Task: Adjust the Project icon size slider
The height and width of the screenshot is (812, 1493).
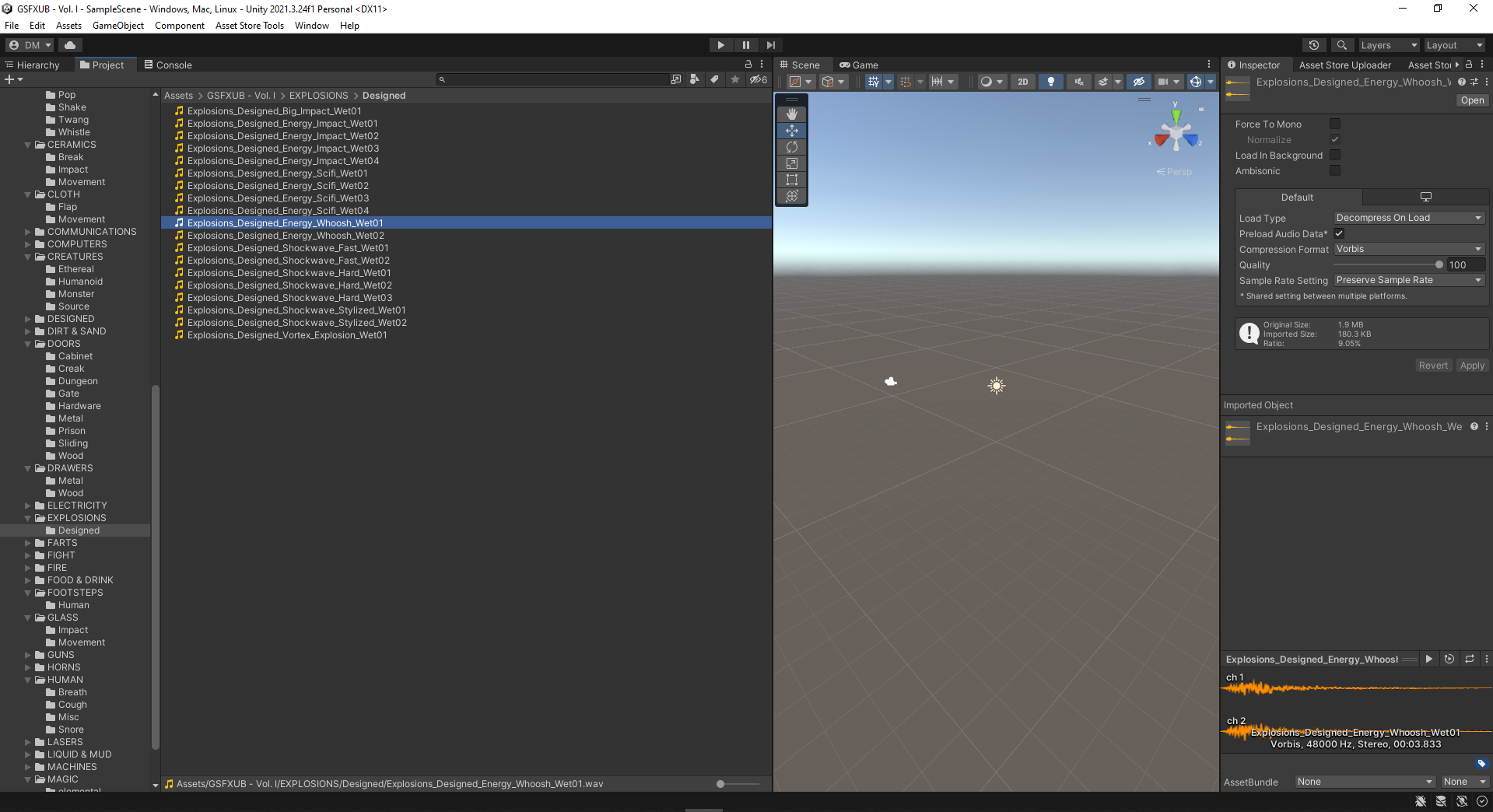Action: (x=720, y=784)
